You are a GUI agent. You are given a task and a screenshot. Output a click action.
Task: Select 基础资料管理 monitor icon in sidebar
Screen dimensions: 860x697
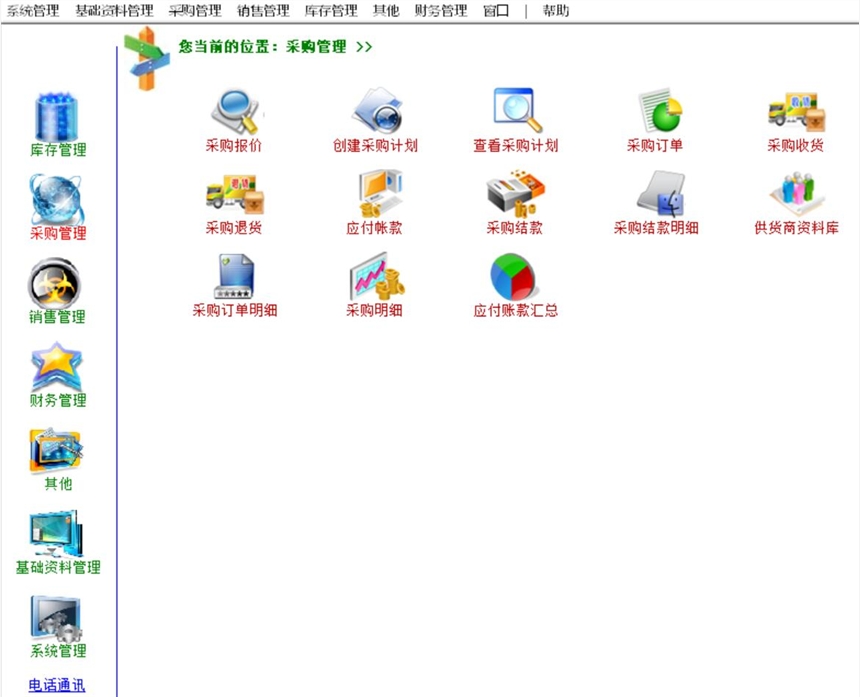tap(56, 534)
